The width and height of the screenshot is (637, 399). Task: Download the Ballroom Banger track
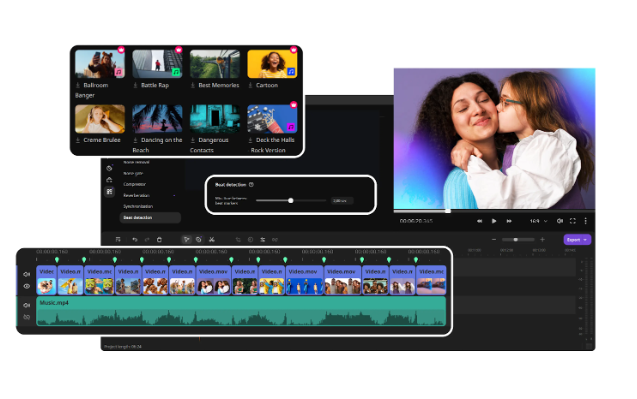click(78, 85)
